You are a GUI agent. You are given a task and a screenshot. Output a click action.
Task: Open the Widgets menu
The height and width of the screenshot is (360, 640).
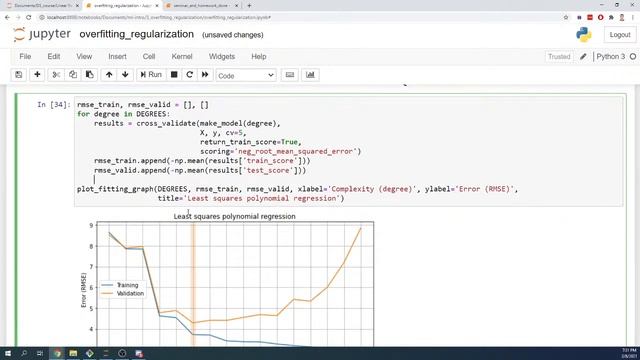click(x=222, y=56)
